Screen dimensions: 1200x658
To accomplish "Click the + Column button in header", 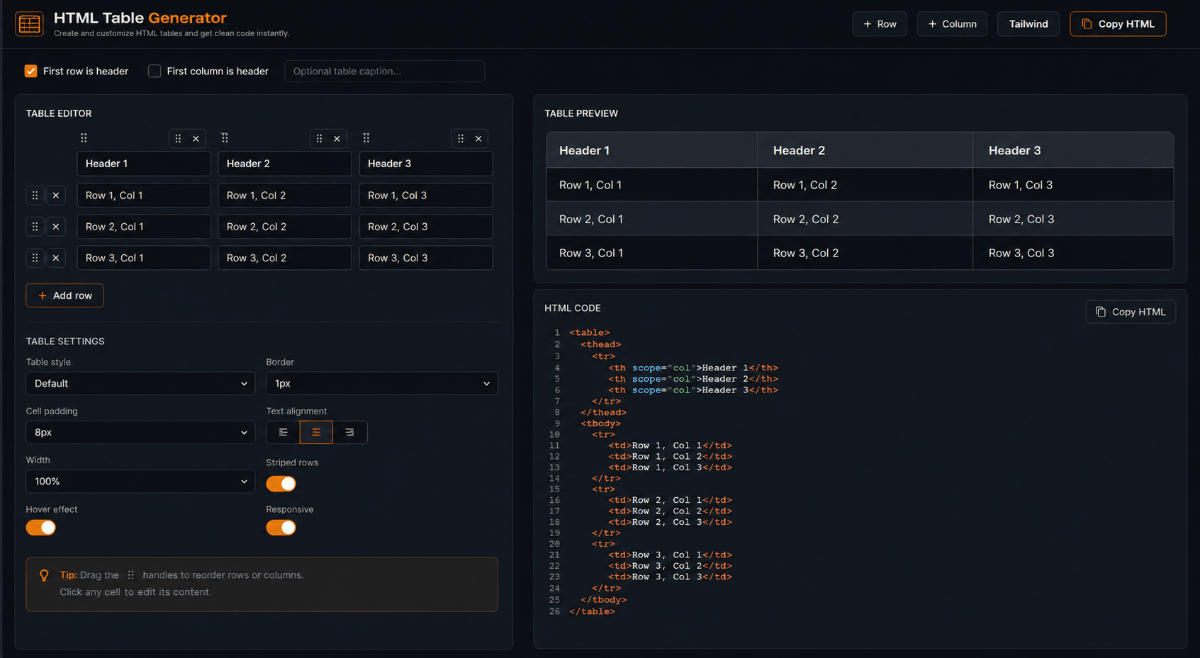I will (952, 24).
